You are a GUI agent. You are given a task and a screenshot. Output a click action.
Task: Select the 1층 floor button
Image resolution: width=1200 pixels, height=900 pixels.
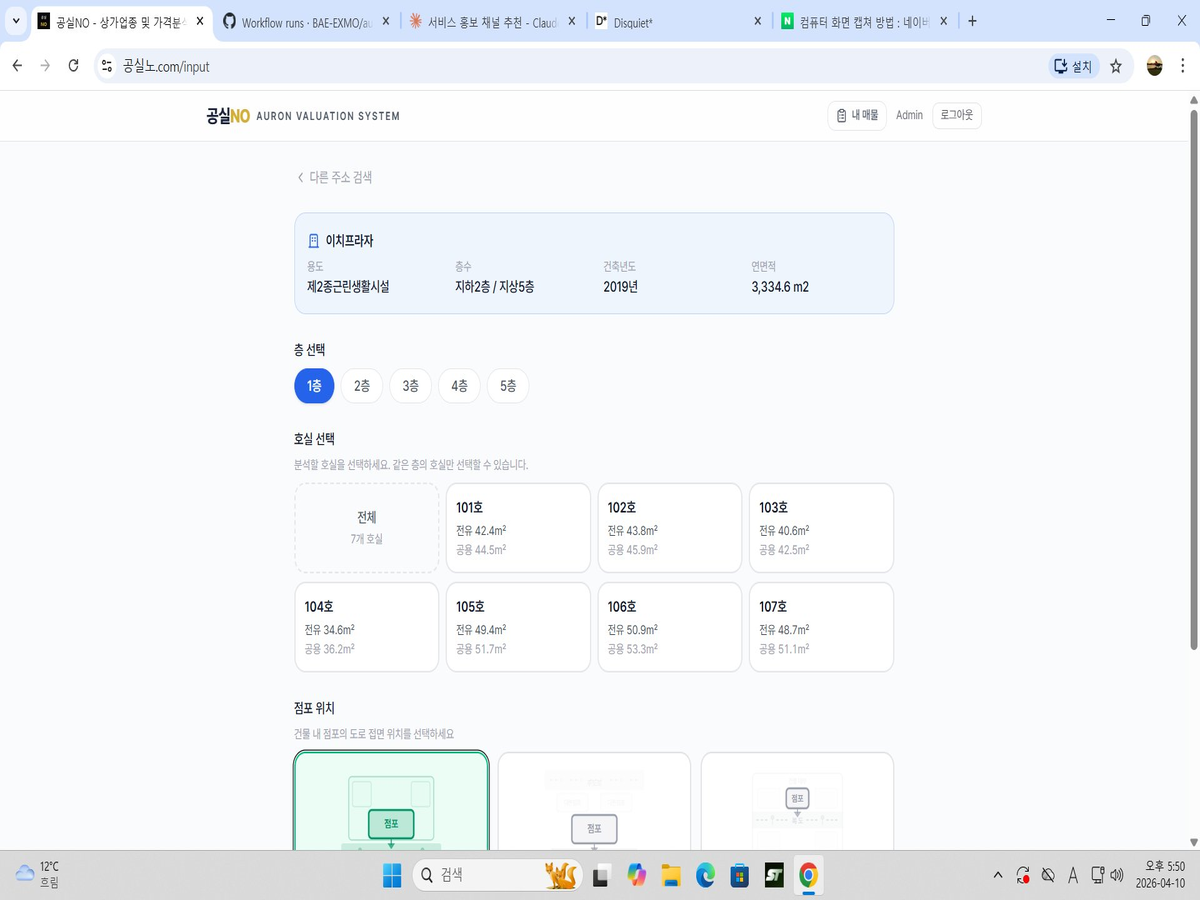pos(314,386)
